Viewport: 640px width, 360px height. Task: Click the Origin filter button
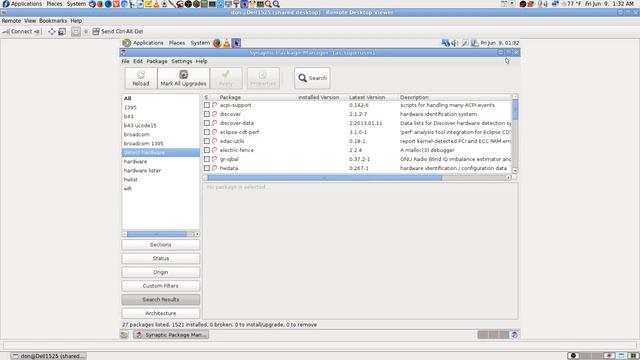160,272
